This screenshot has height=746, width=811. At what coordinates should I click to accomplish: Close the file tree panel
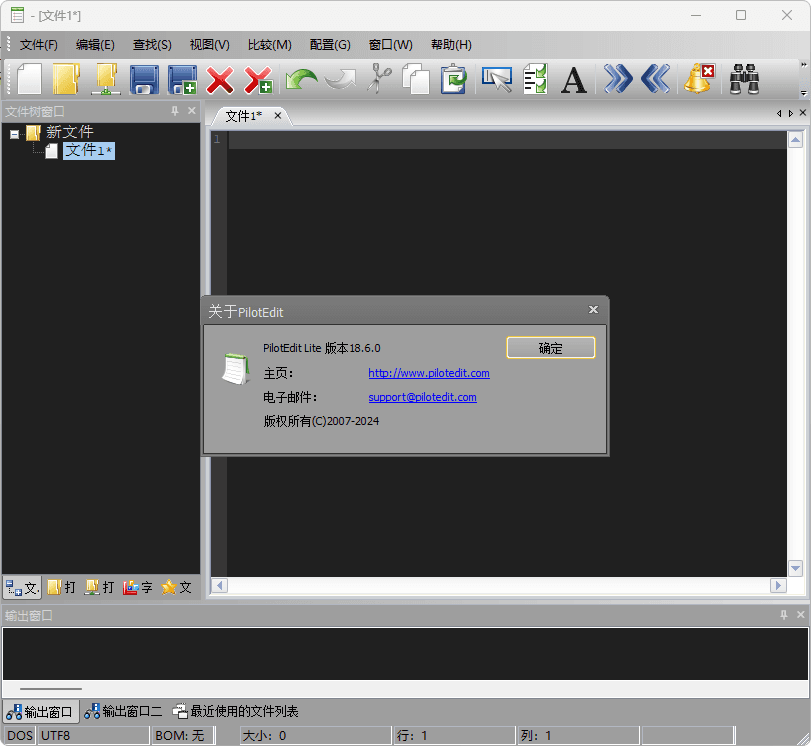click(x=192, y=111)
